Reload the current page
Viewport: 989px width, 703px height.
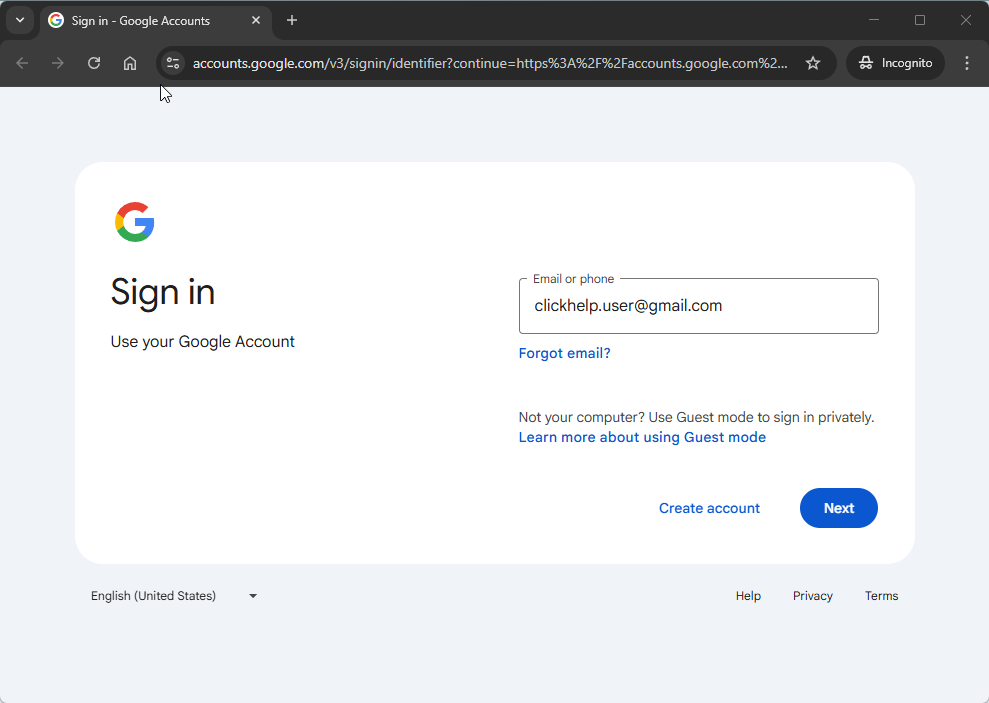coord(94,62)
